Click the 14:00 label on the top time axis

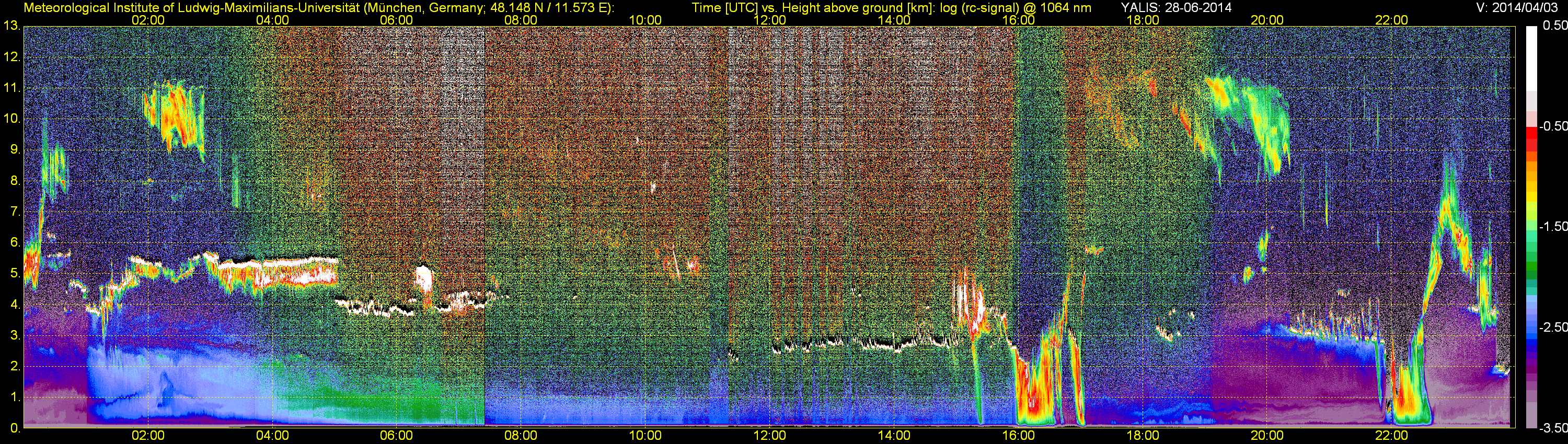[x=894, y=20]
